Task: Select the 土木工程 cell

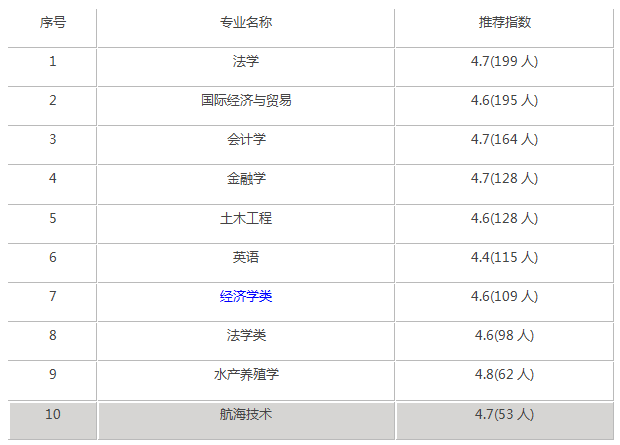Action: tap(245, 218)
